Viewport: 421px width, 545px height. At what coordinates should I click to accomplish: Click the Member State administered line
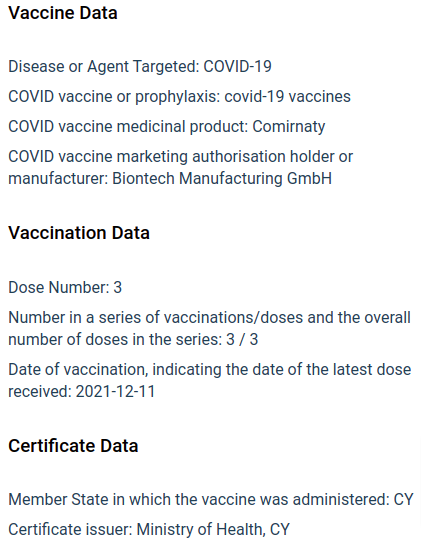point(211,499)
